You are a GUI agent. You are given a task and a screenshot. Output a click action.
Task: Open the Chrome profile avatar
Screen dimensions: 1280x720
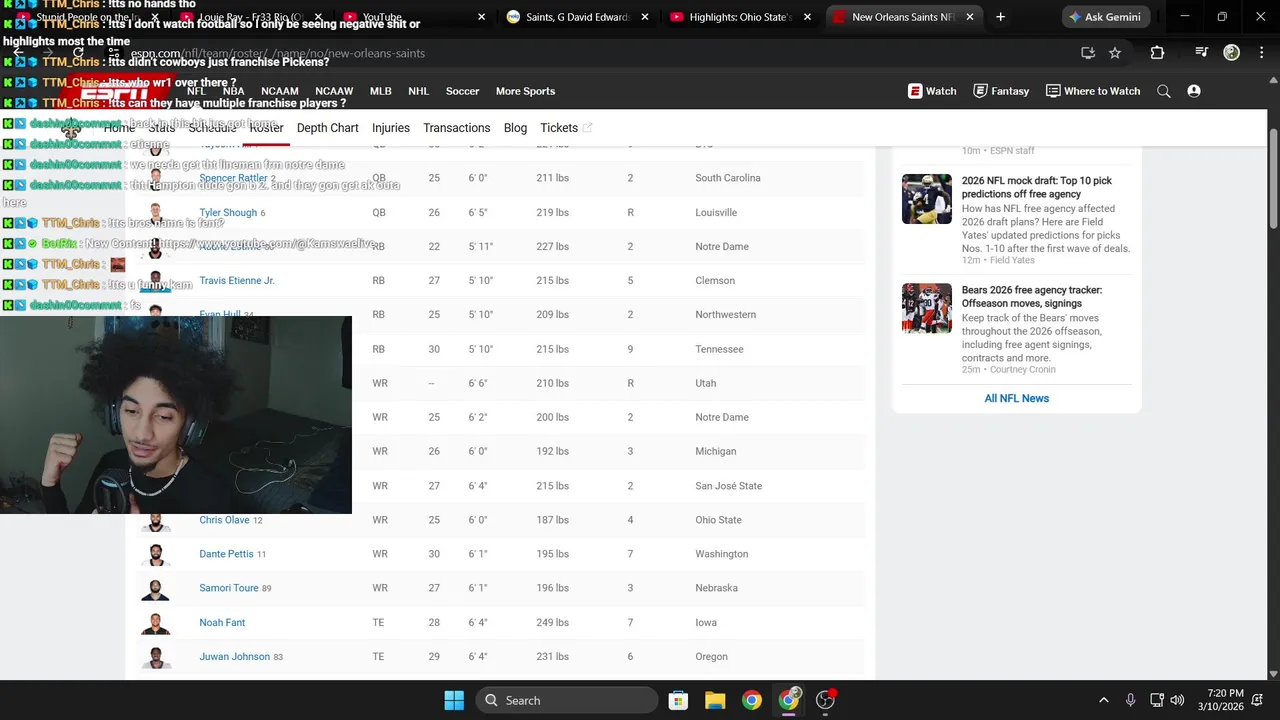point(1231,53)
